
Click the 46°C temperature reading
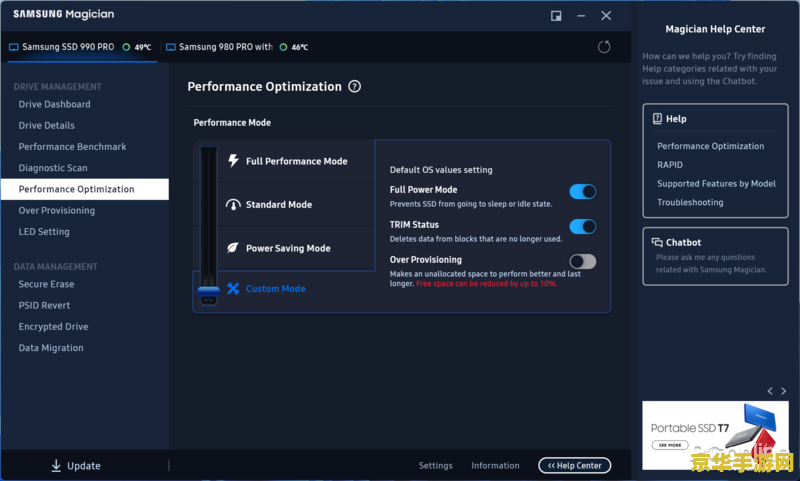[x=300, y=47]
